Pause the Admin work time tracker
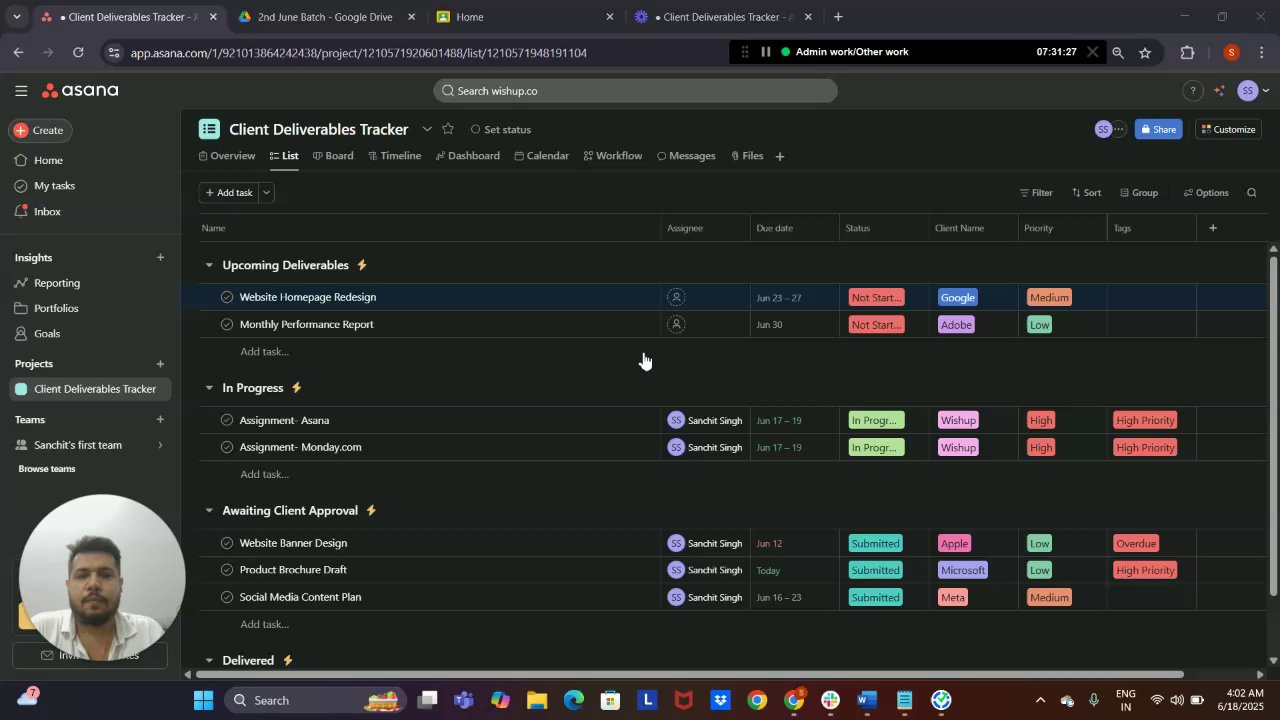This screenshot has width=1280, height=720. (x=766, y=52)
